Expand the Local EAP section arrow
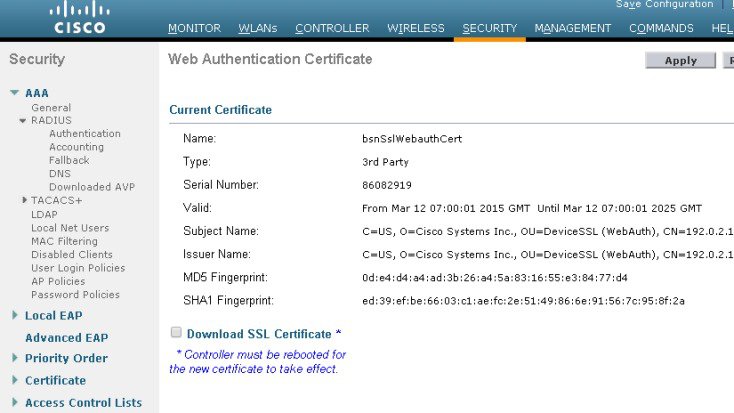Viewport: 734px width, 413px height. click(x=15, y=315)
